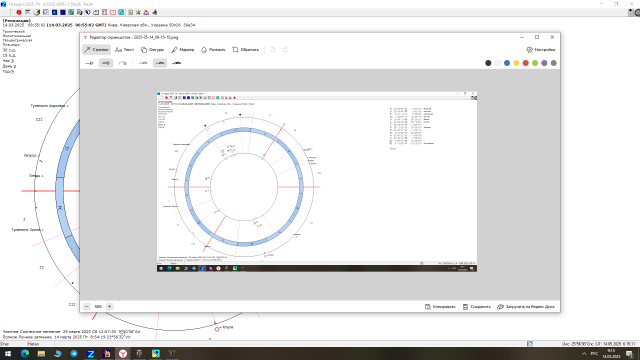The image size is (640, 360).
Task: Click the red circle icon in astrology toolbar
Action: tap(19, 12)
